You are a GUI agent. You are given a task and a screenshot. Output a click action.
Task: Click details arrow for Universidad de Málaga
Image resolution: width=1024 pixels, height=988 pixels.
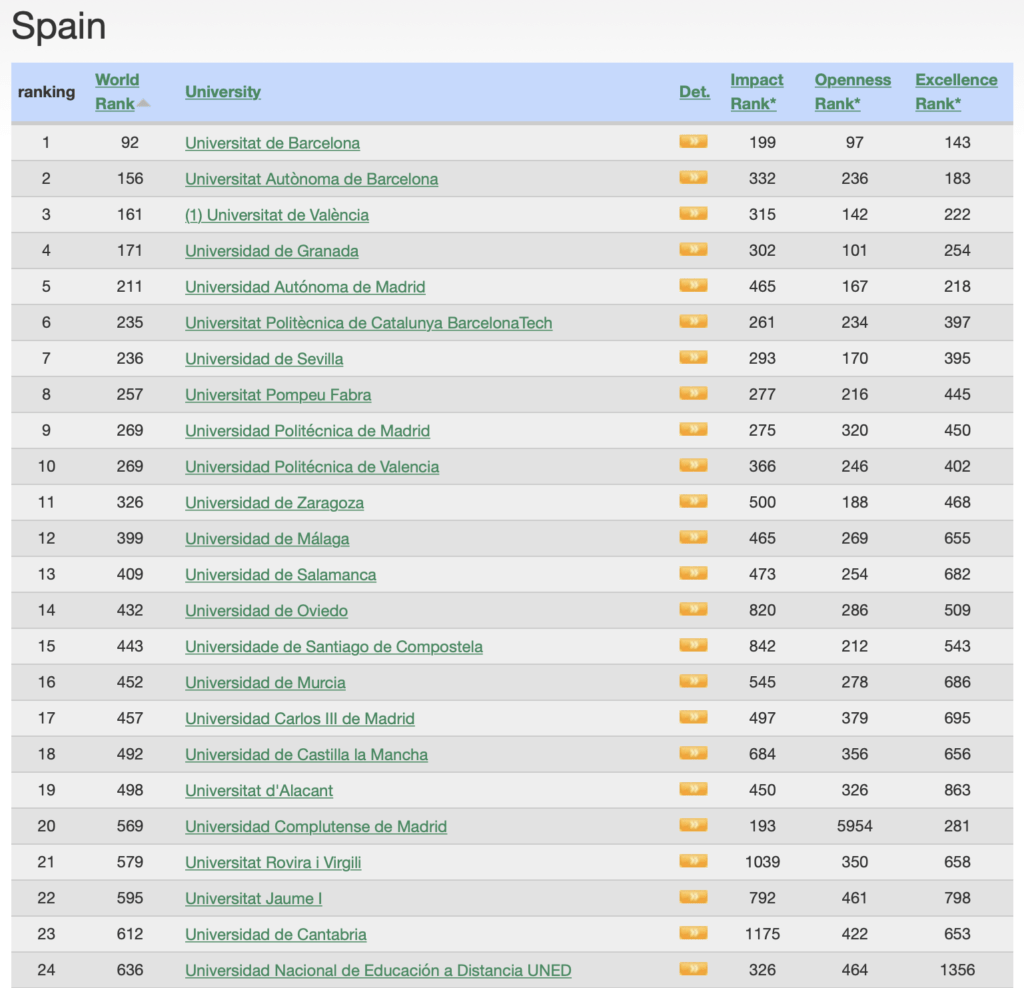pos(693,537)
